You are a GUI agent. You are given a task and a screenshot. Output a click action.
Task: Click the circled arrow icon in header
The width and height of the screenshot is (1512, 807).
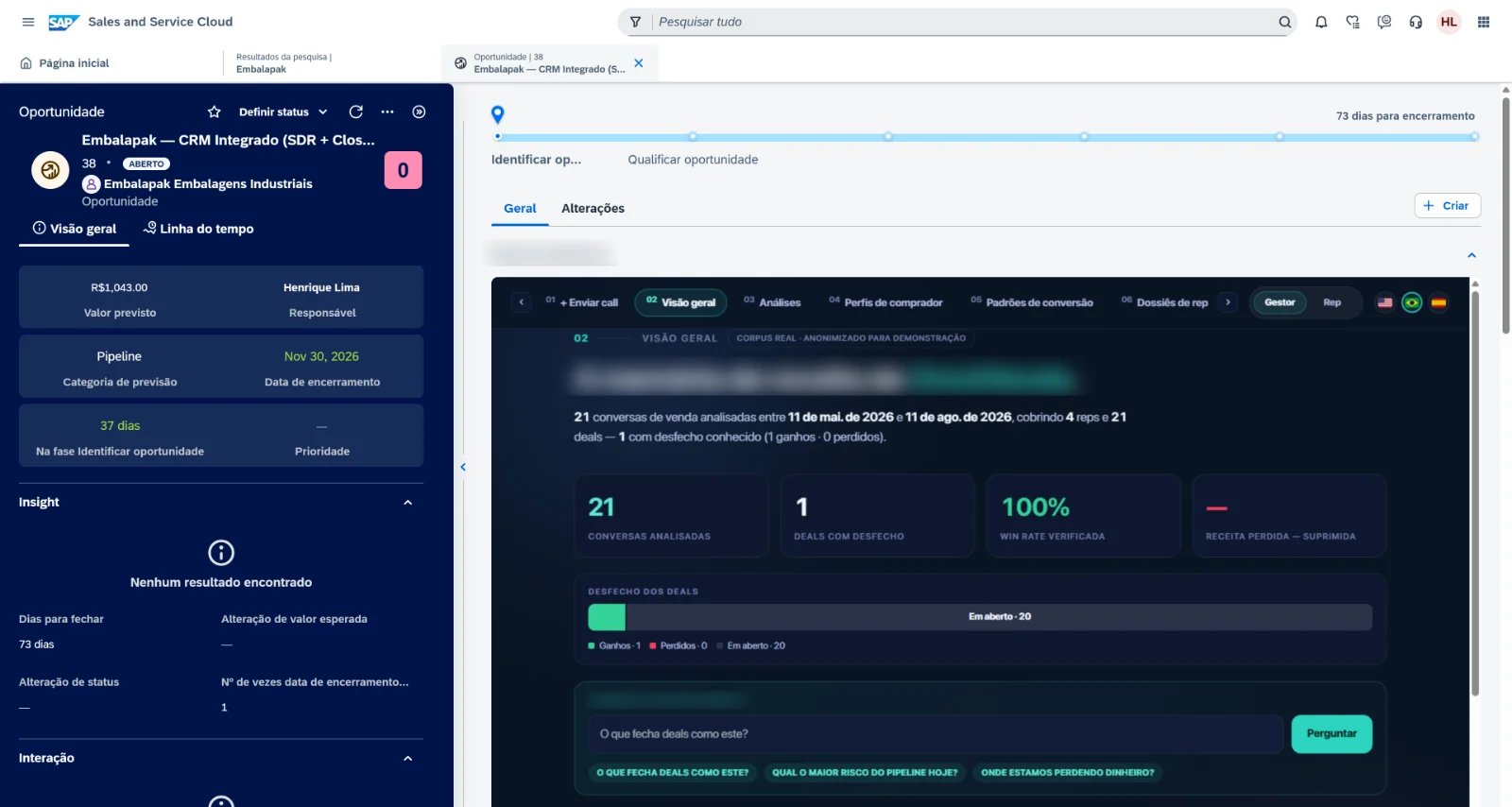coord(420,112)
